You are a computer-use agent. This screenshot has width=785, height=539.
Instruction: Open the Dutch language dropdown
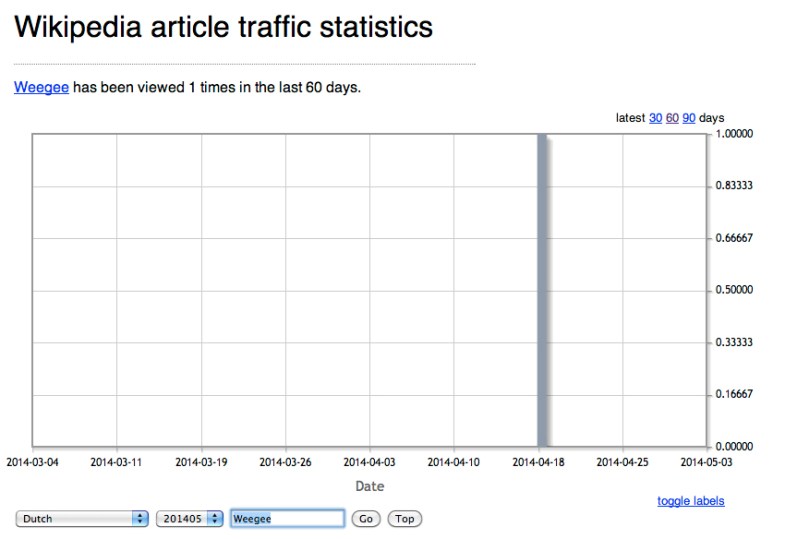pos(82,519)
